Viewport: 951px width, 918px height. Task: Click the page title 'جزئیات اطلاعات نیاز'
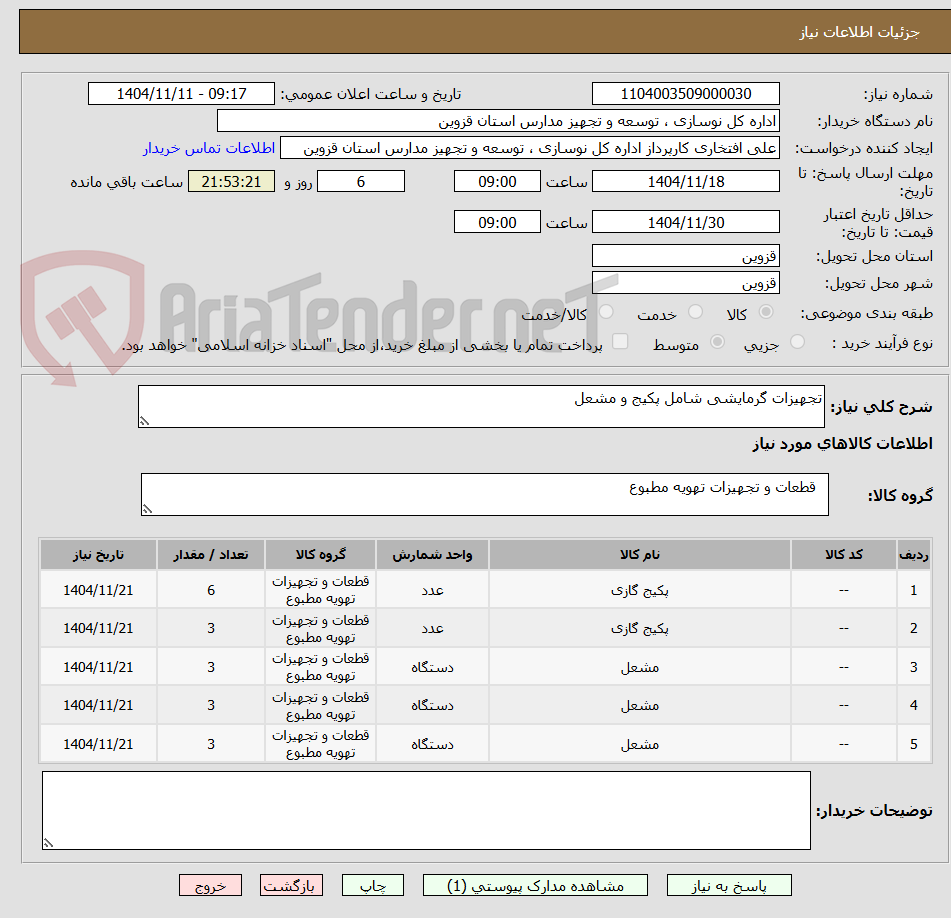[859, 32]
